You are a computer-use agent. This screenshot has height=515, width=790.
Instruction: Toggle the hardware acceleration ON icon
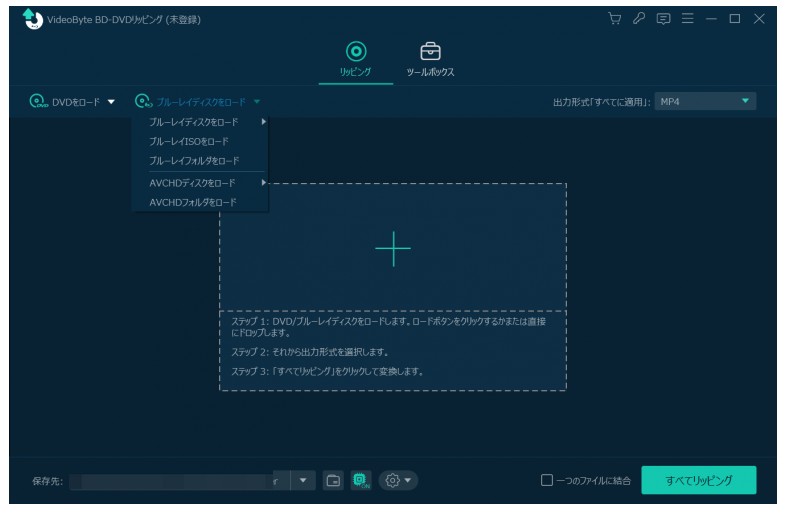[361, 481]
